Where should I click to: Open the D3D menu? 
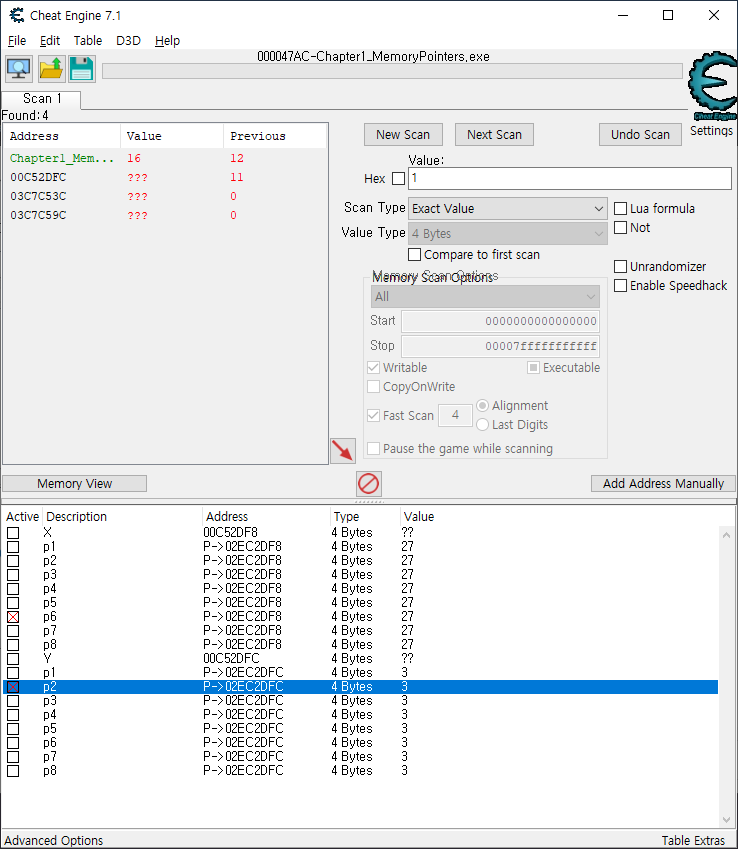[x=128, y=41]
